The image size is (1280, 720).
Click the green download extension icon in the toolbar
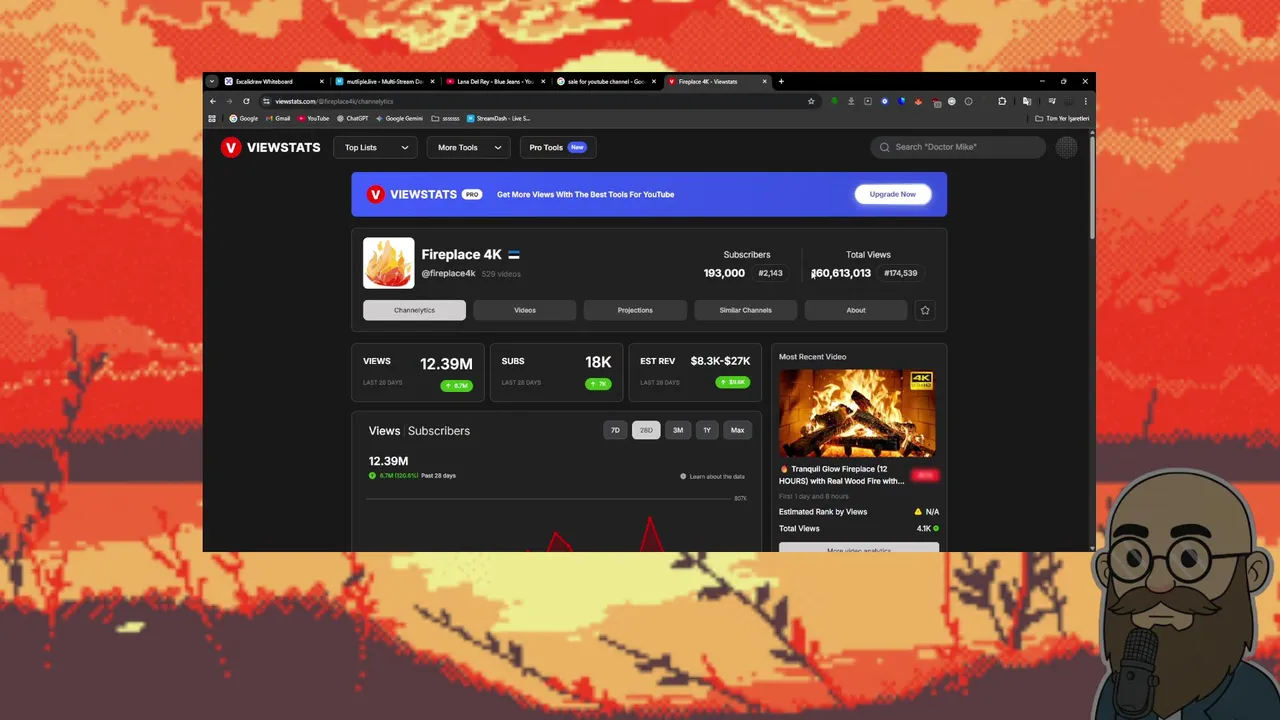[834, 101]
